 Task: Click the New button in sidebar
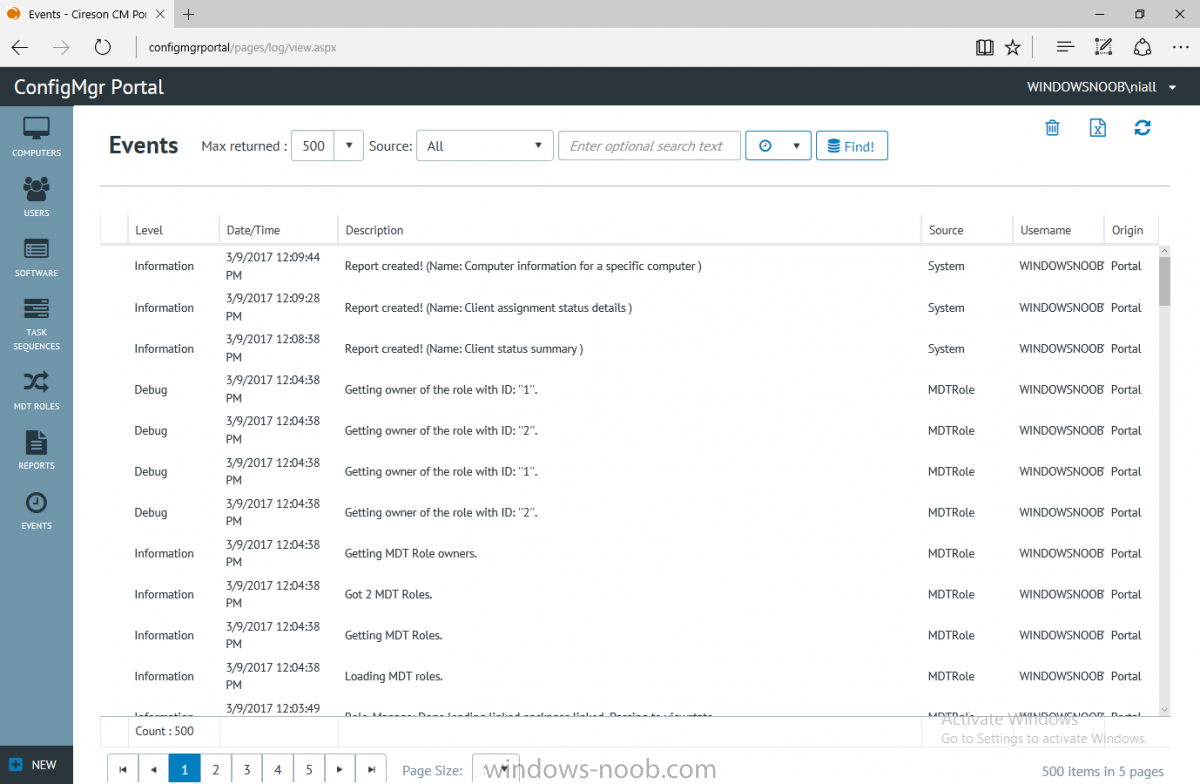[36, 765]
